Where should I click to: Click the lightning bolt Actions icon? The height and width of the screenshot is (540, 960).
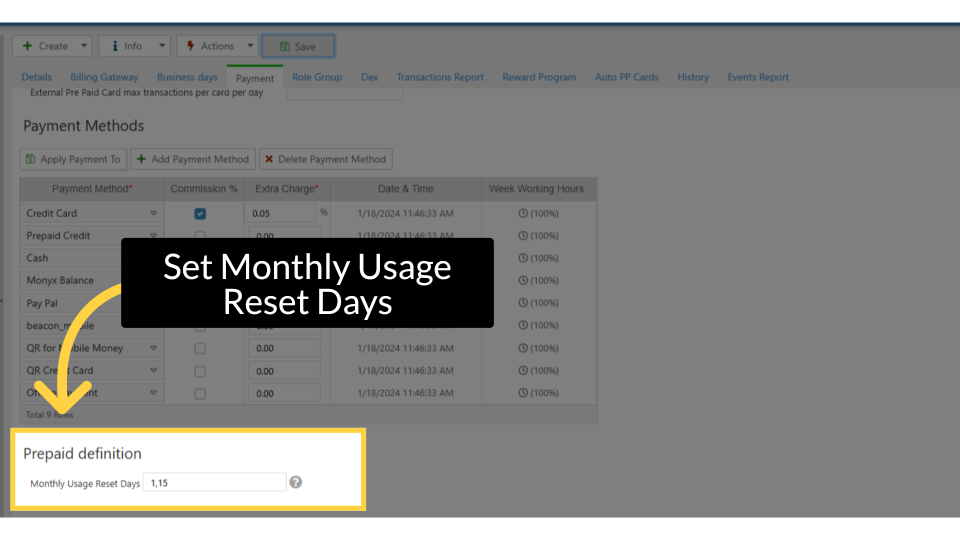(190, 46)
